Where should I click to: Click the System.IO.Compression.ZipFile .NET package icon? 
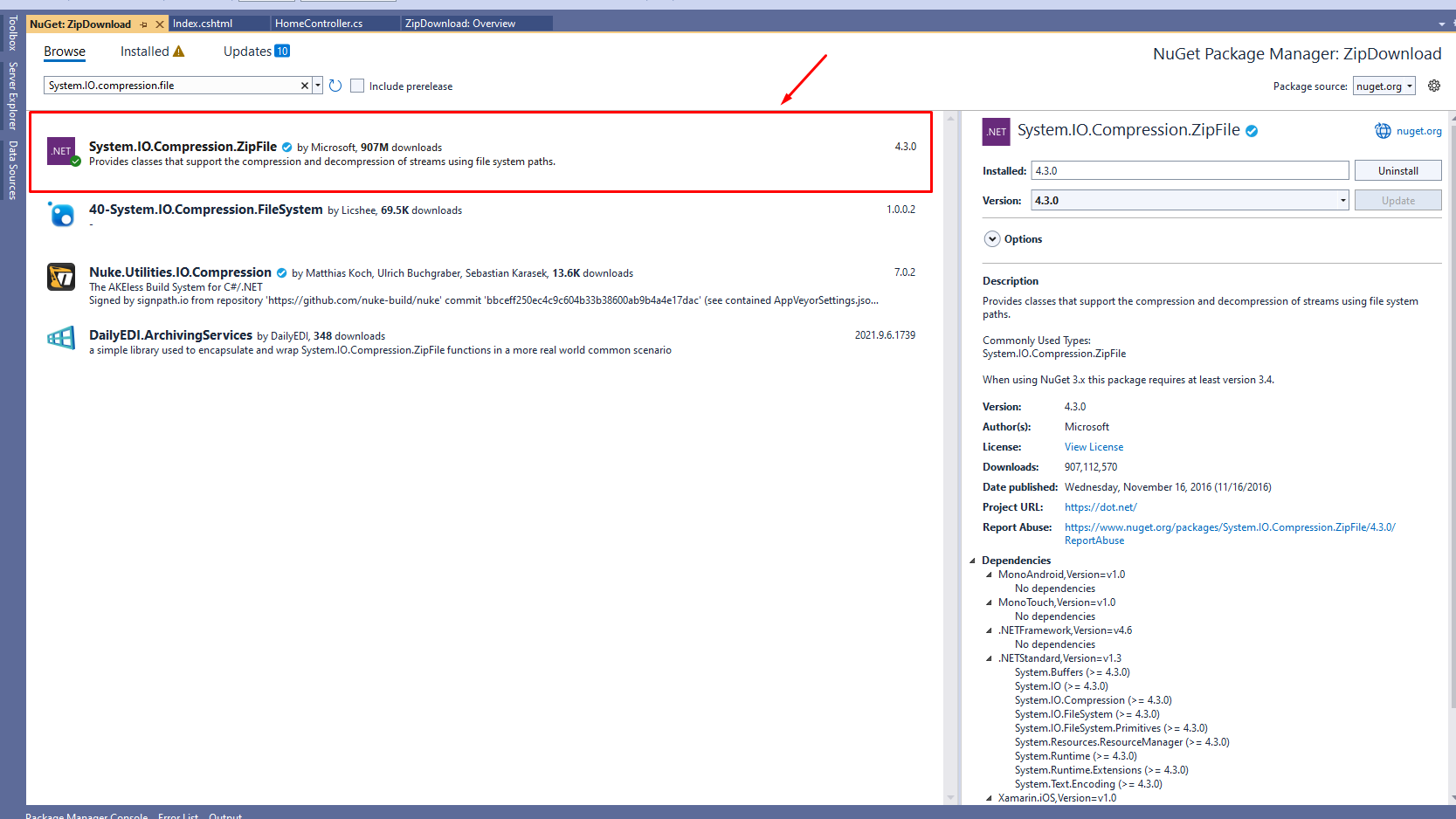(x=62, y=151)
